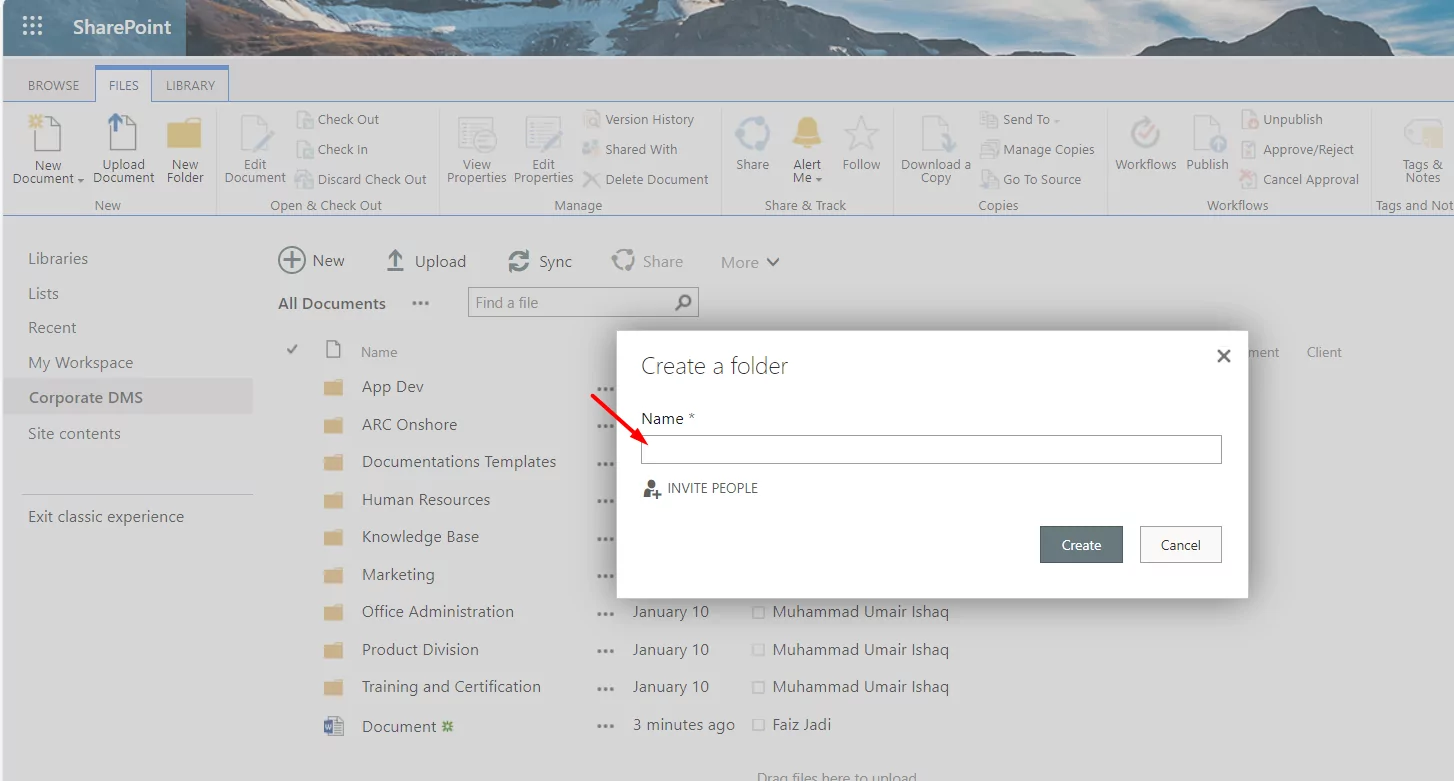1454x781 pixels.
Task: Click the Share command beside Sync
Action: tap(647, 261)
